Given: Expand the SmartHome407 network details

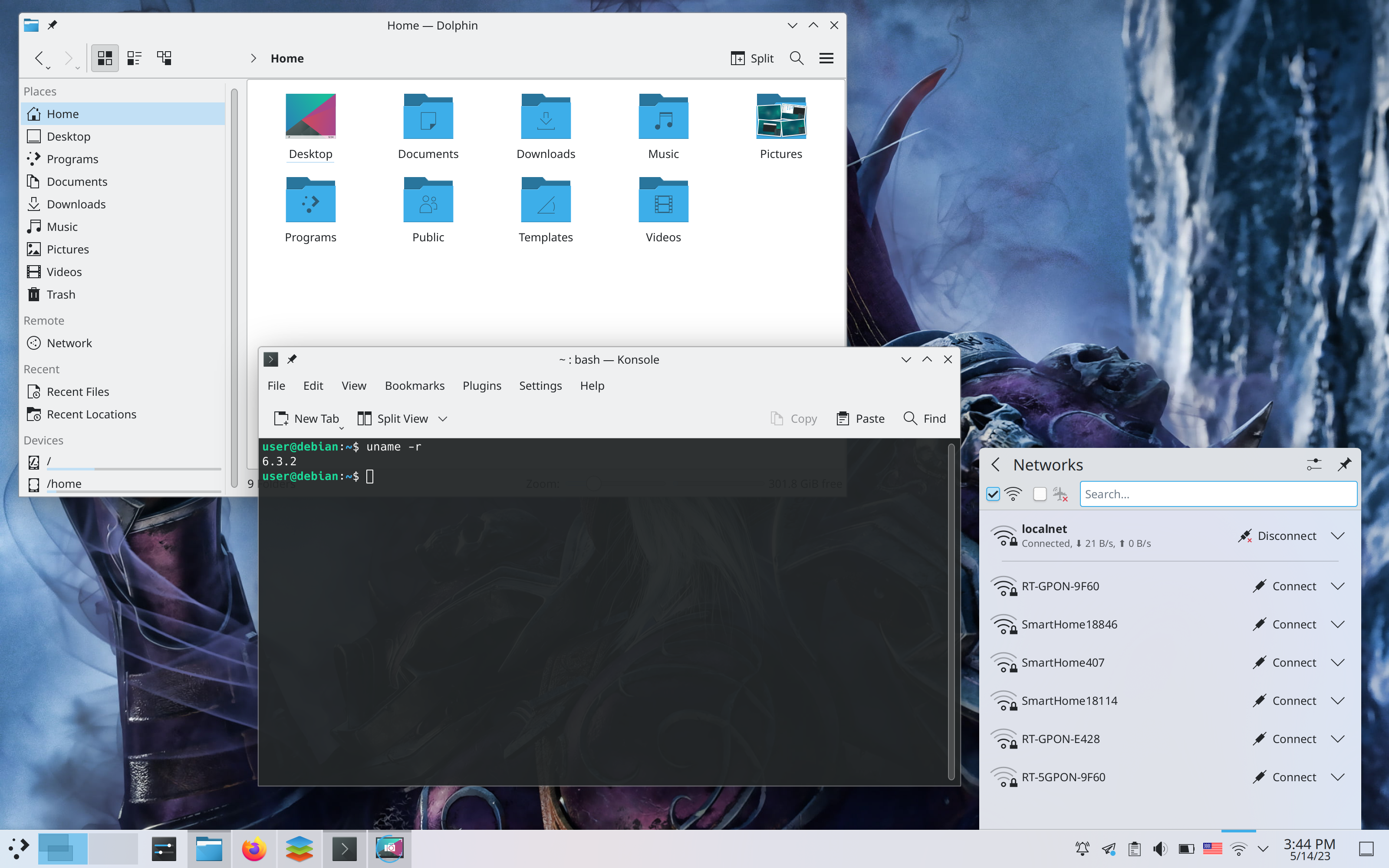Looking at the screenshot, I should coord(1339,662).
